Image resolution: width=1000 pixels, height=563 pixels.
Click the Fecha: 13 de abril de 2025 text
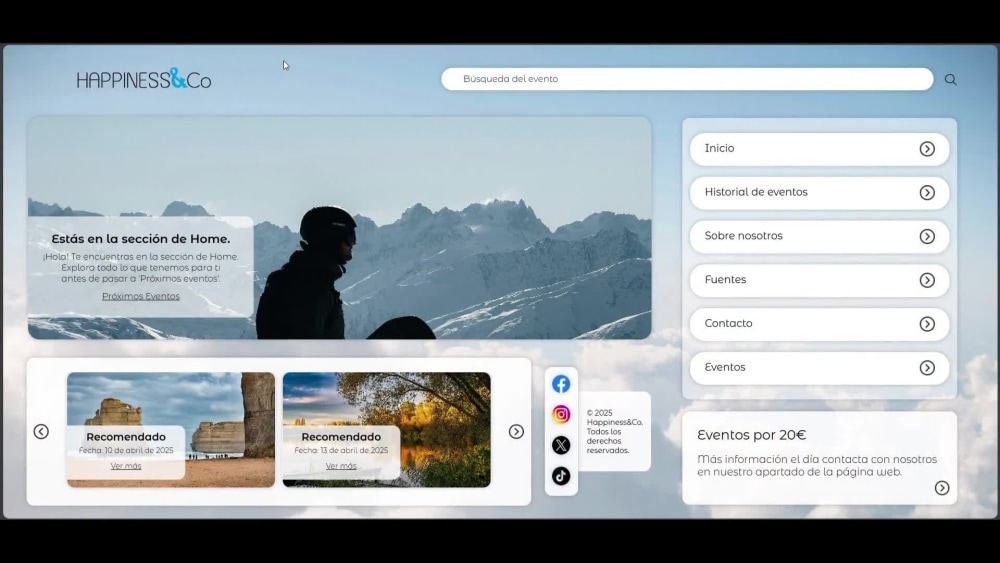point(341,450)
